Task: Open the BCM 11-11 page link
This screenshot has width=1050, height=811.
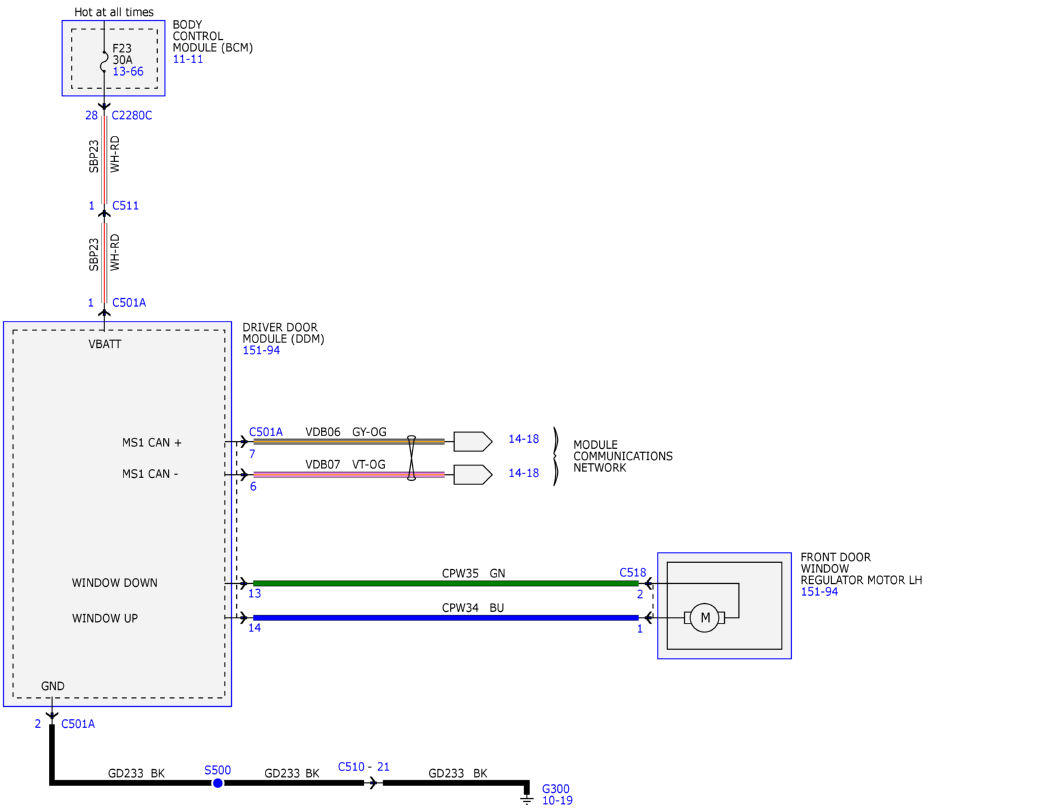Action: click(x=188, y=59)
